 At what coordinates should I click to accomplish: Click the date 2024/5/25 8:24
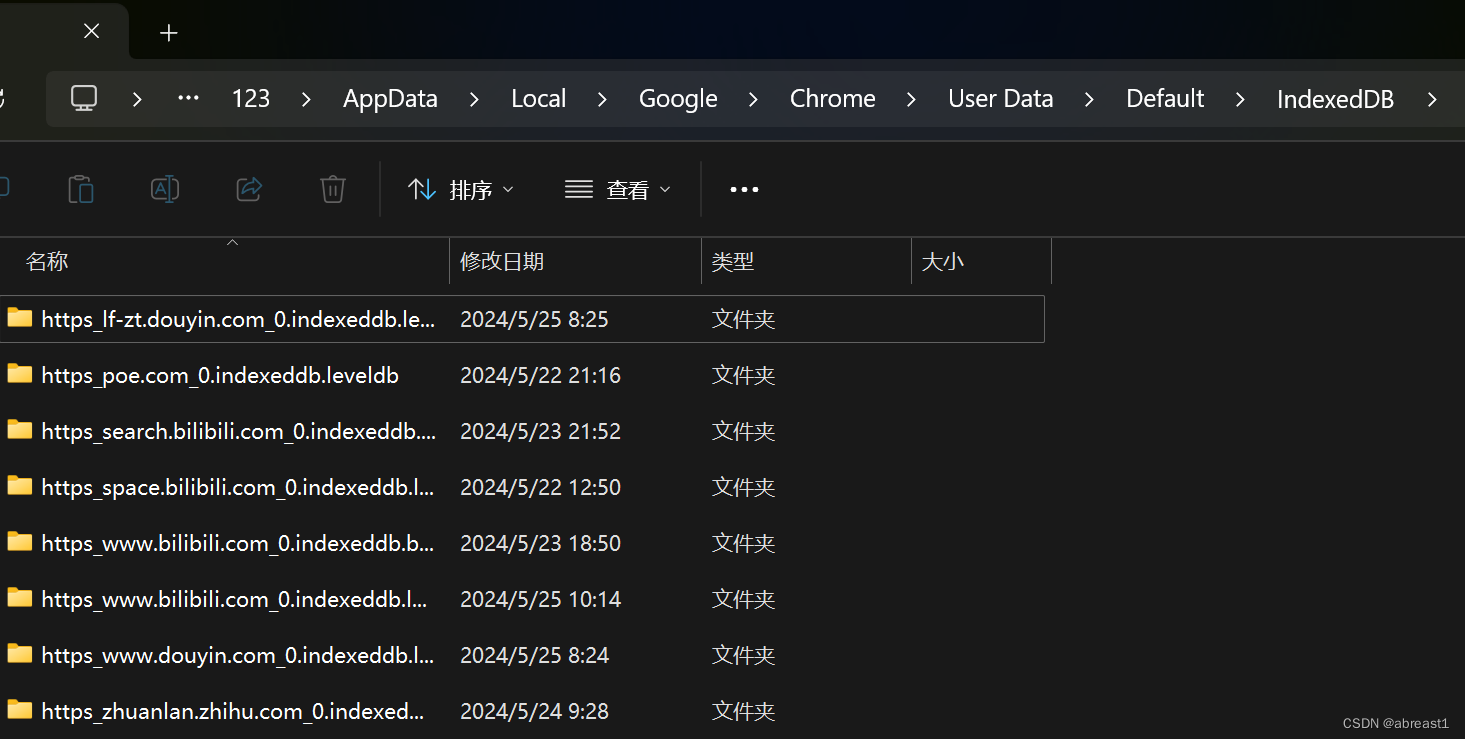point(534,655)
